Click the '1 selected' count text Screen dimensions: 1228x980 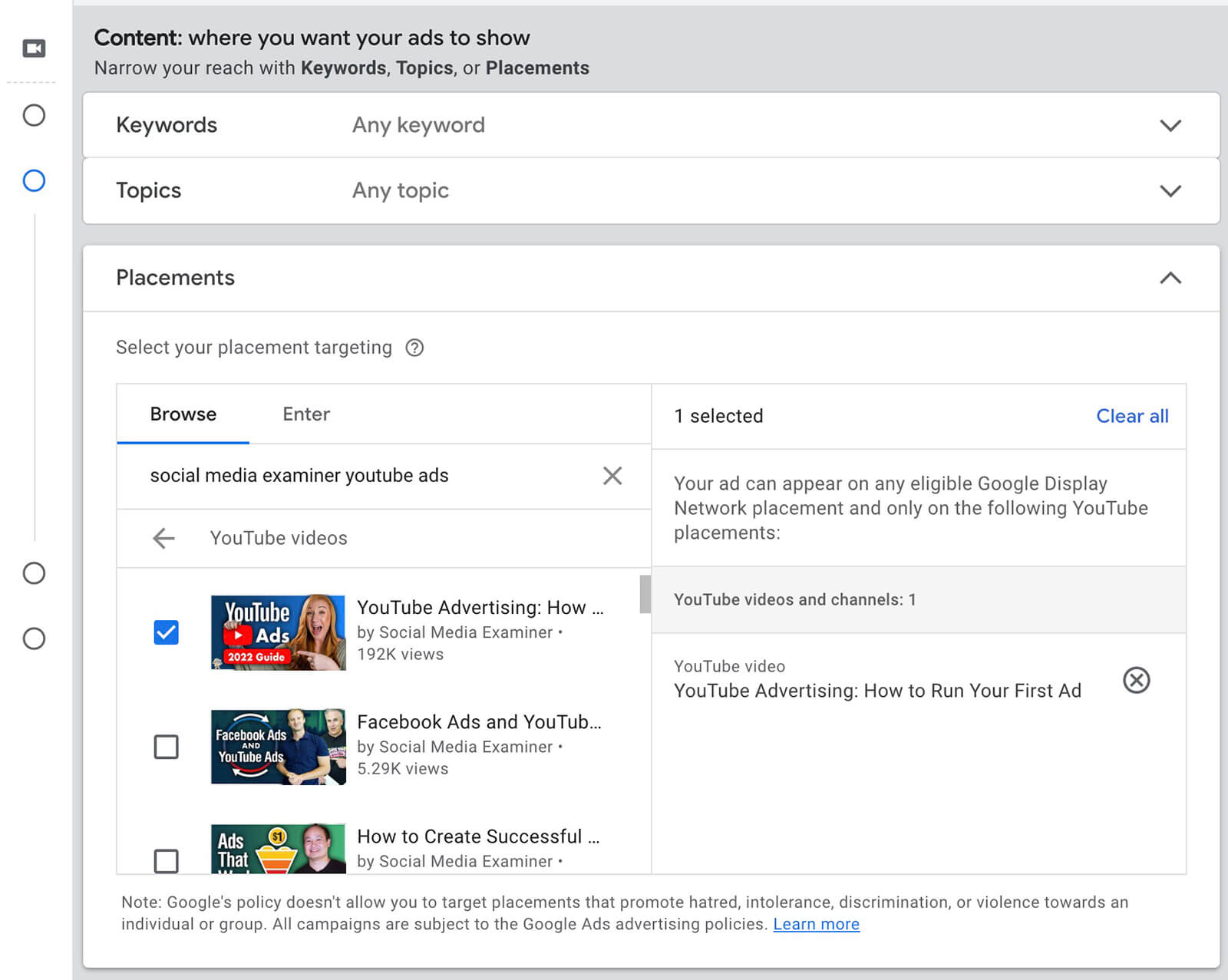(x=718, y=416)
